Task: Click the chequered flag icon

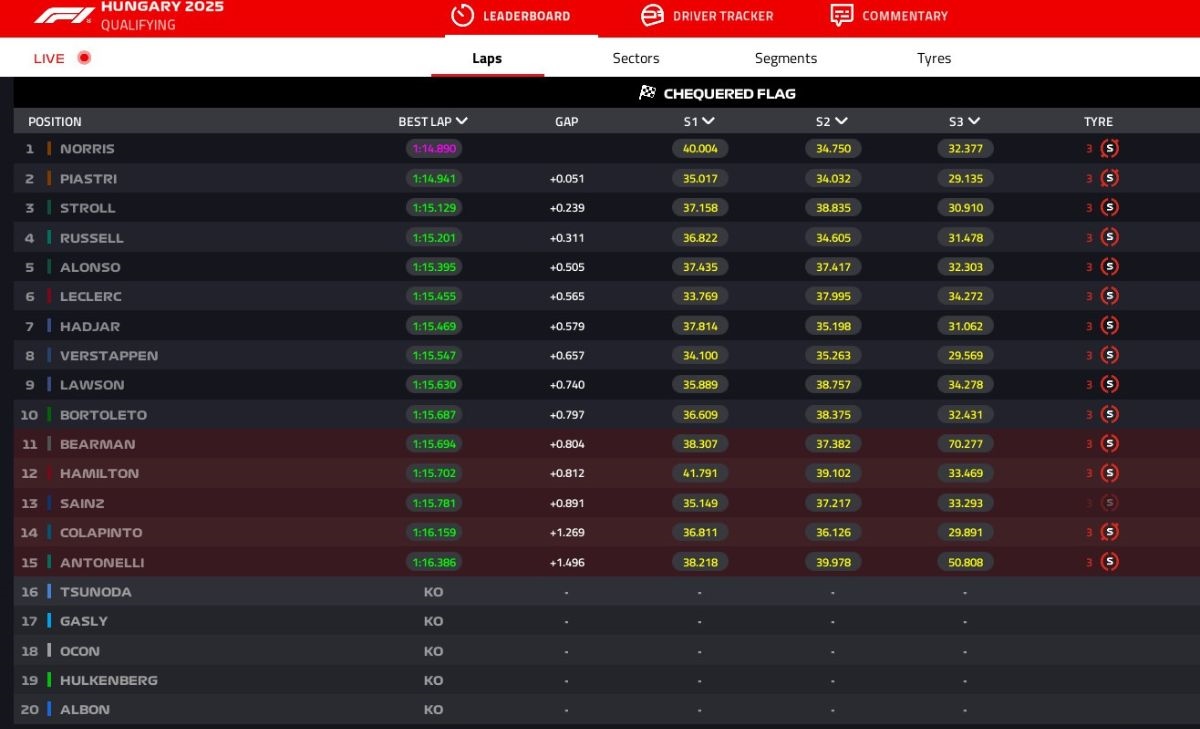Action: (x=648, y=93)
